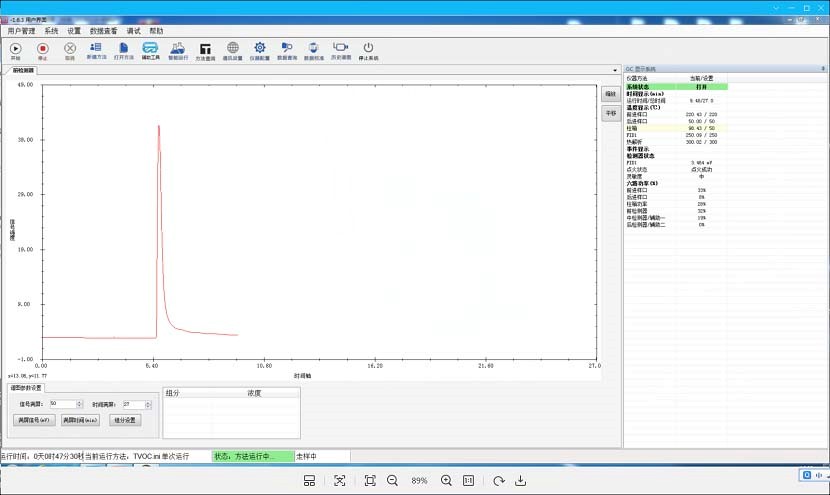Open the 数据查看 menu
This screenshot has width=830, height=495.
click(x=103, y=31)
